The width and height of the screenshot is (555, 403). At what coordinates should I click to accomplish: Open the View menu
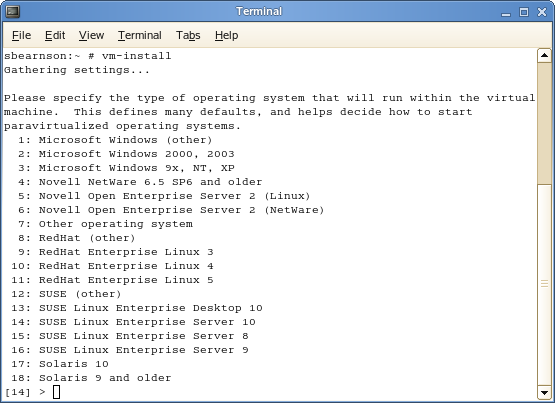91,35
